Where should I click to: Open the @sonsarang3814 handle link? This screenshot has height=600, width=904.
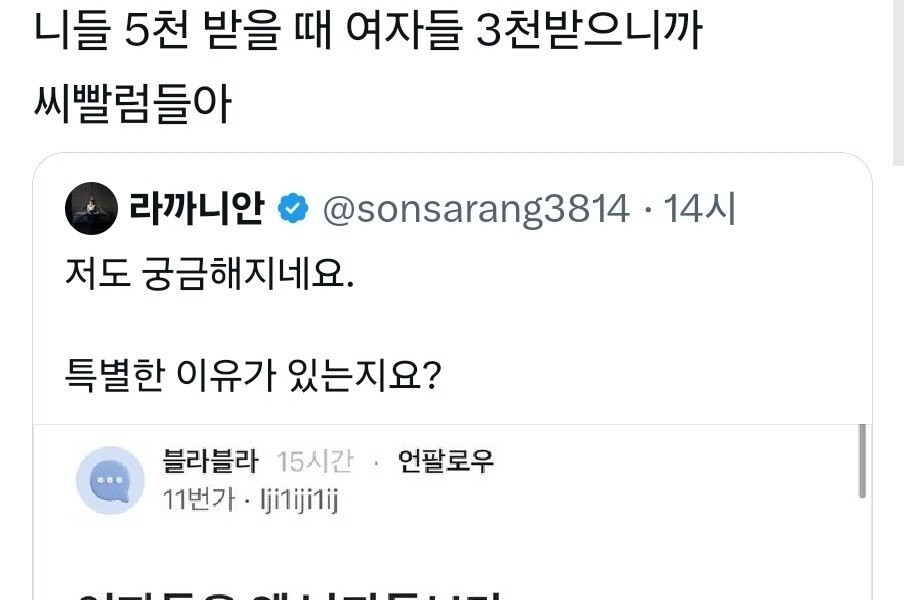click(475, 210)
